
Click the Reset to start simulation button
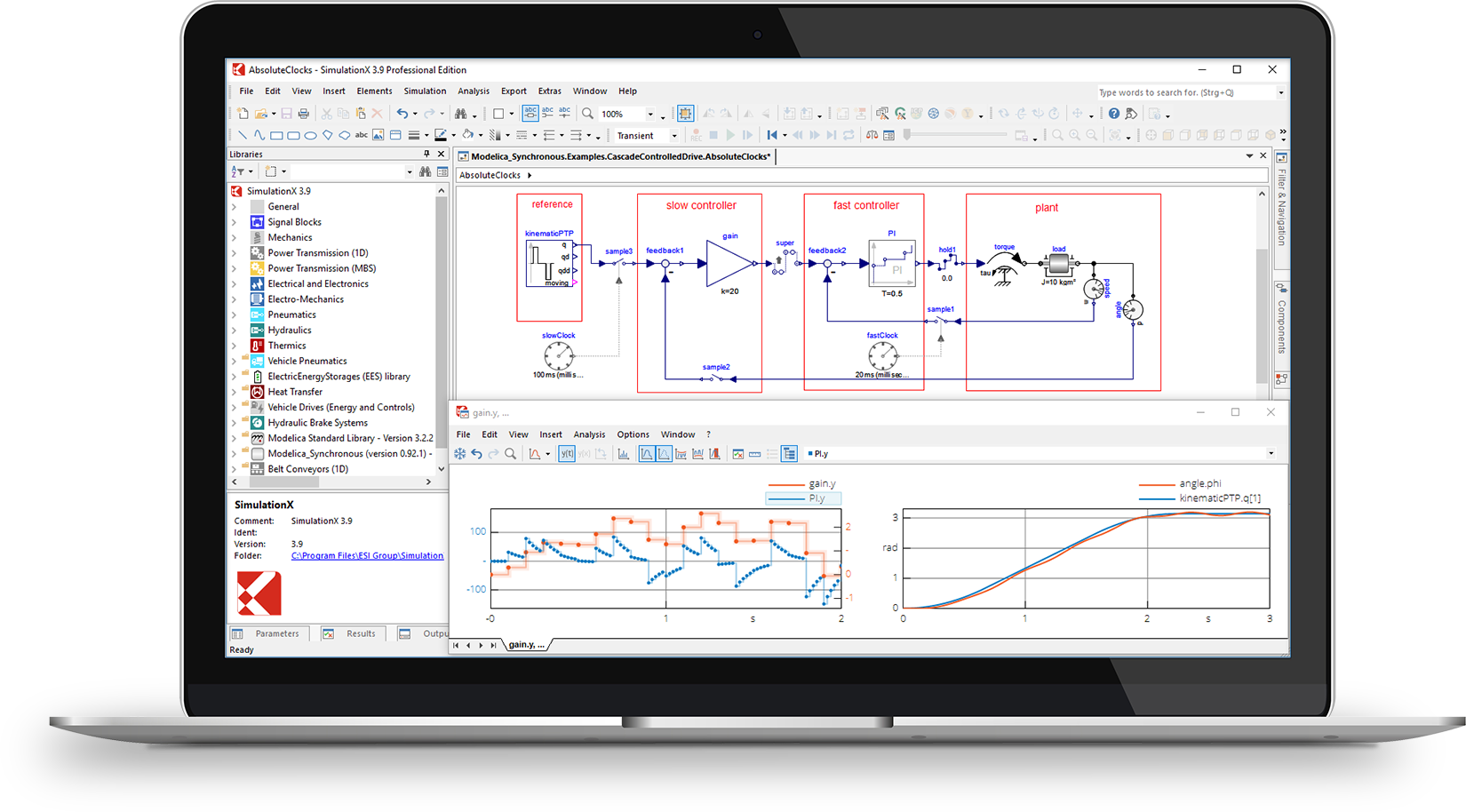tap(772, 136)
